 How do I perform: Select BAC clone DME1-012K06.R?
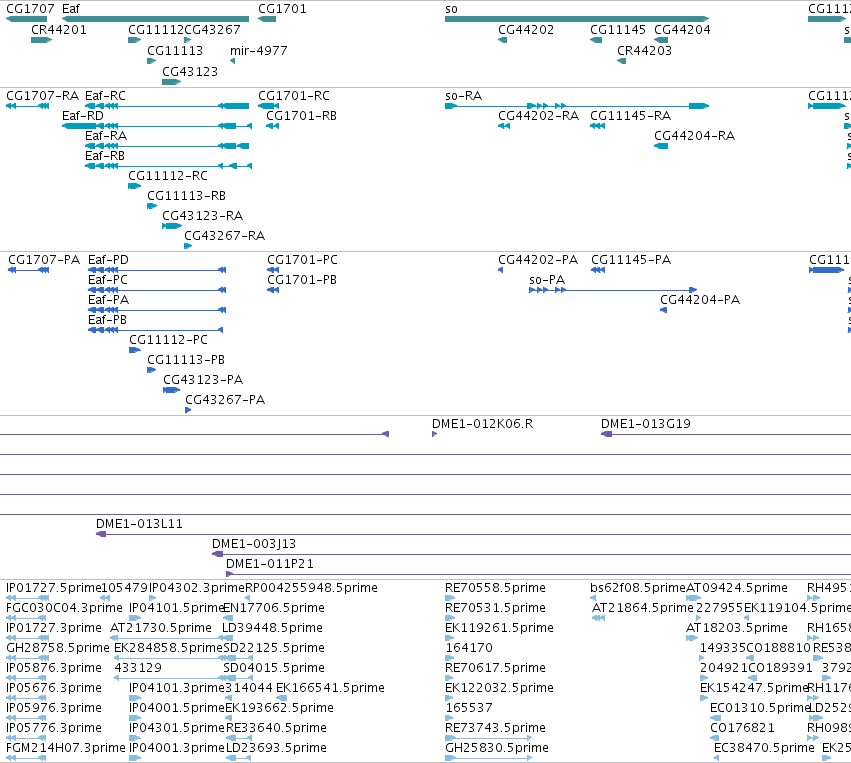tap(482, 424)
